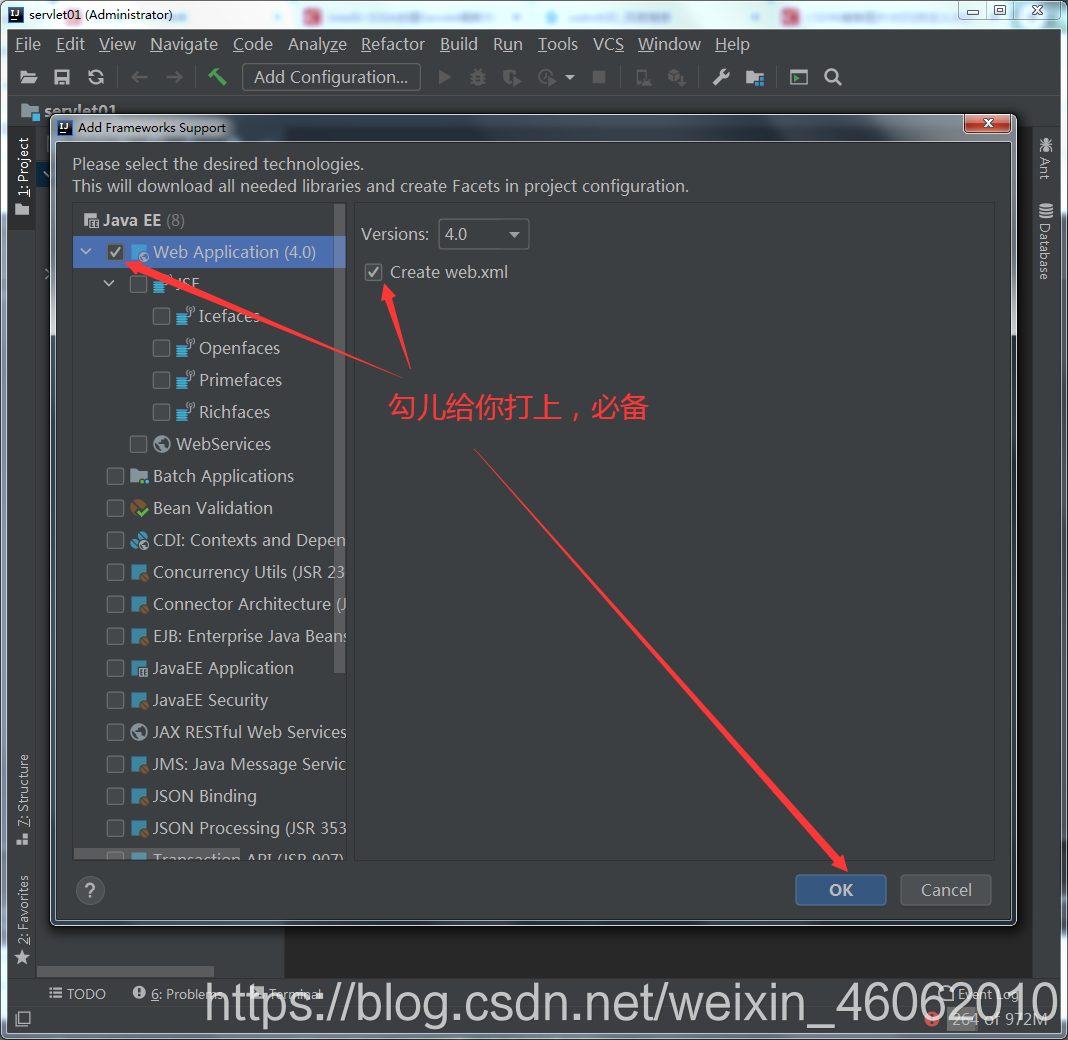Click the Project Structure icon
The height and width of the screenshot is (1040, 1068).
point(755,78)
